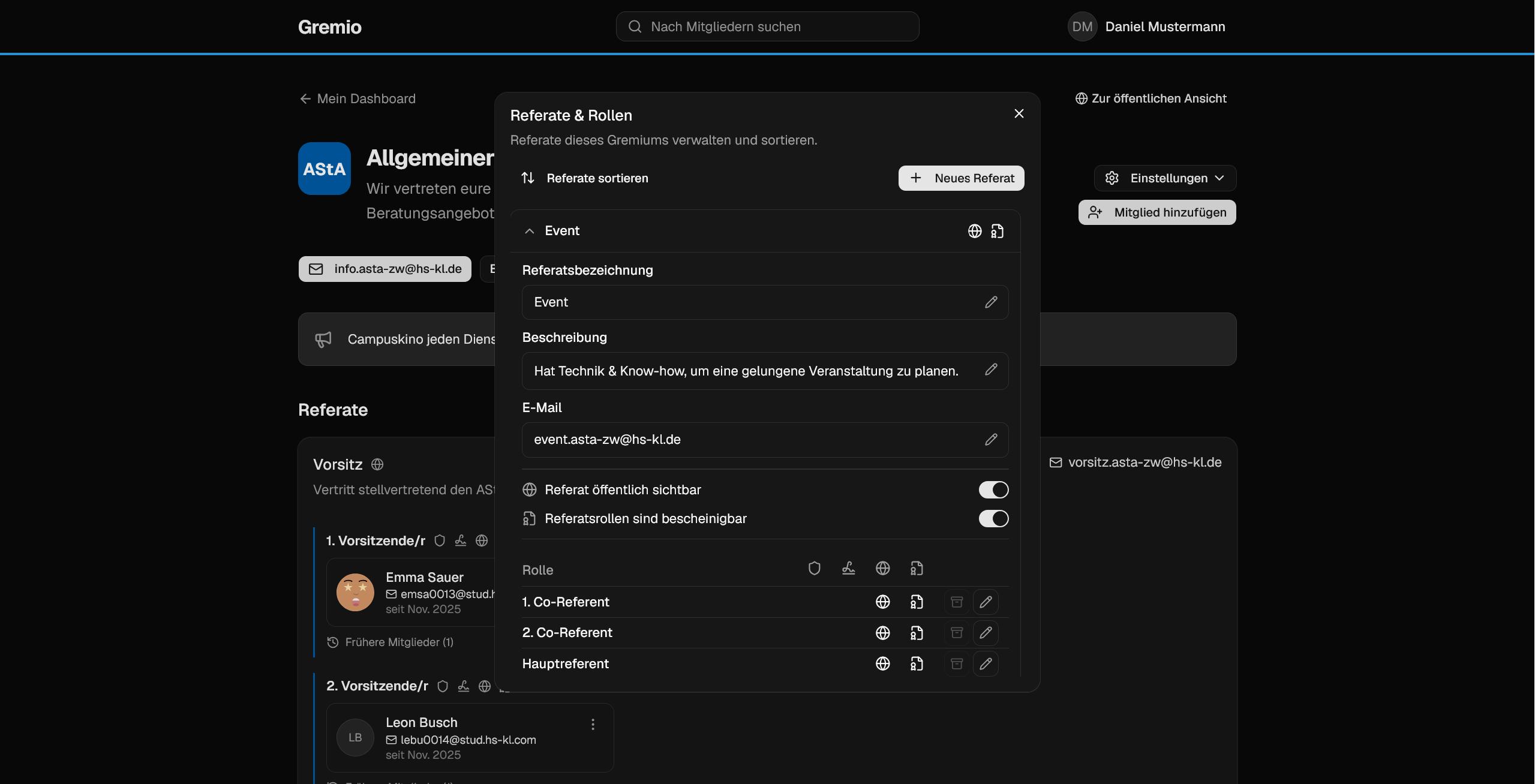
Task: Go to Zur öffentlichen Ansicht link
Action: [1151, 98]
